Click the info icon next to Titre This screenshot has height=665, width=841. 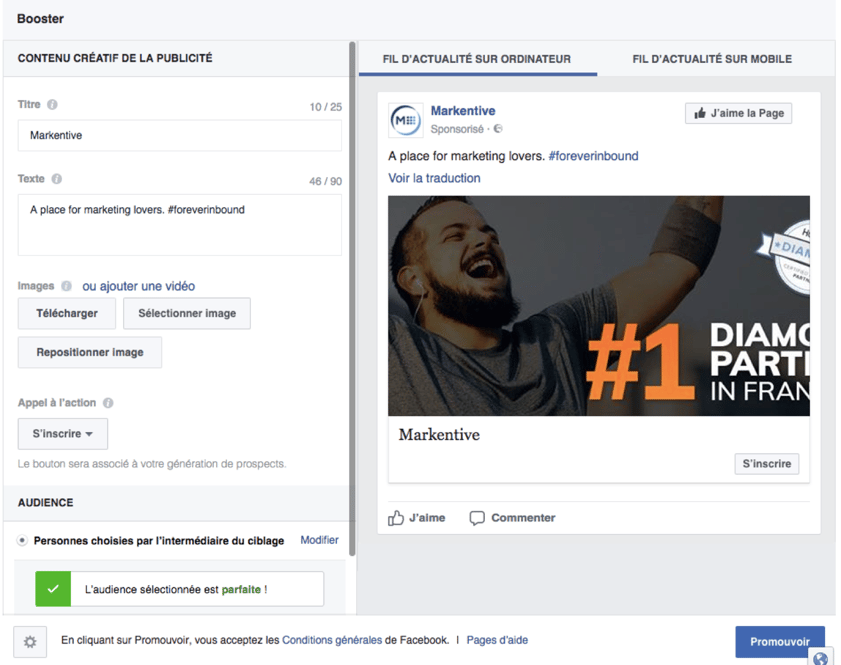tap(52, 105)
